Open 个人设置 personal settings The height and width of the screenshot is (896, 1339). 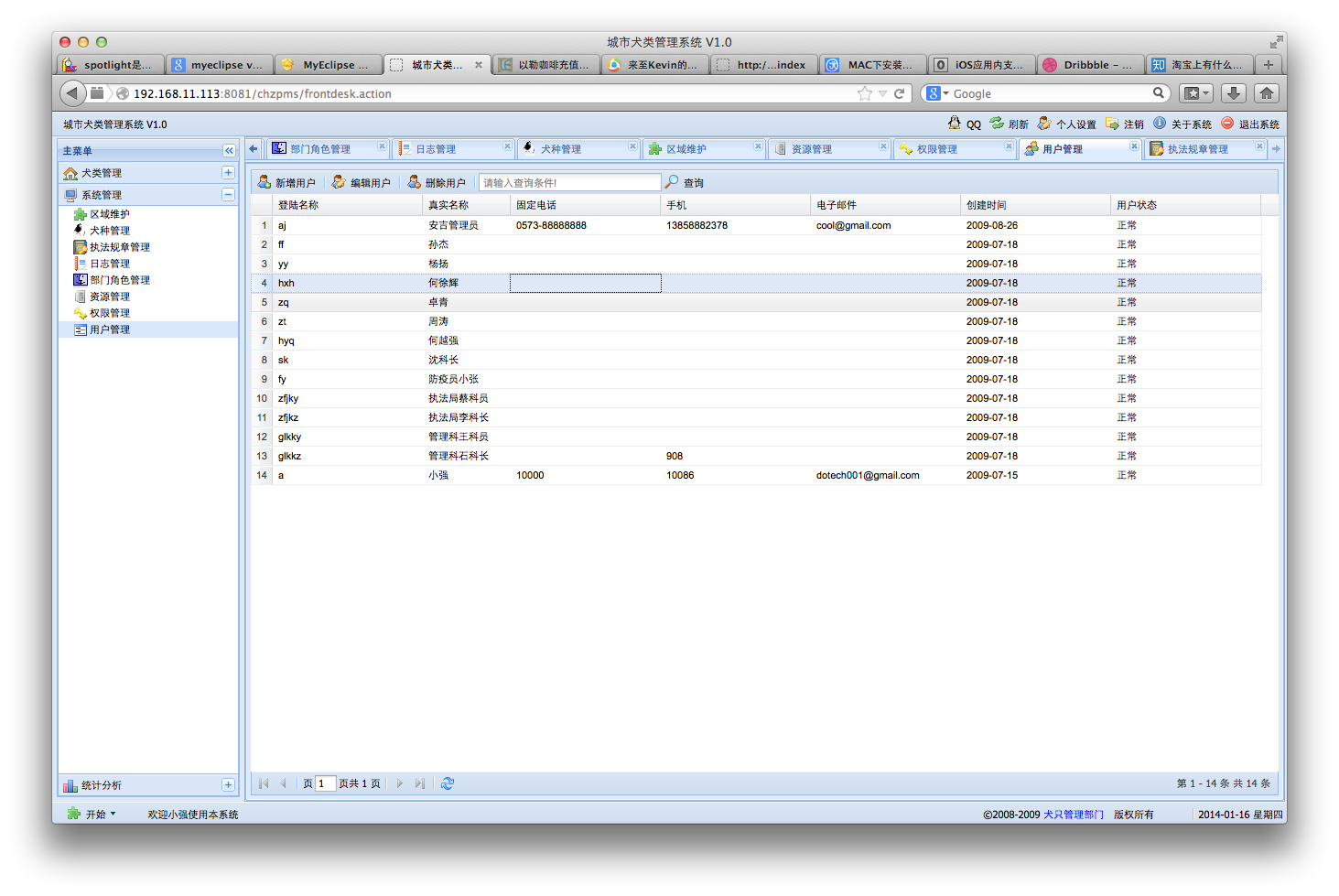pyautogui.click(x=1067, y=124)
